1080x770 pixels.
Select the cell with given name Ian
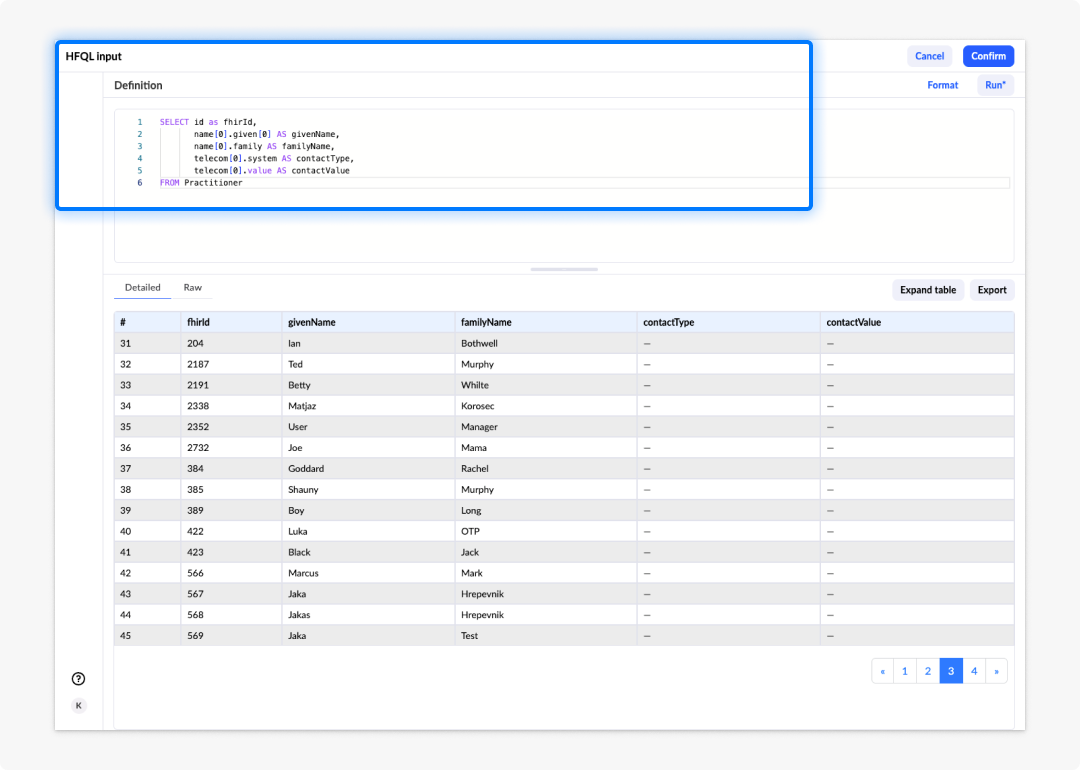(x=368, y=343)
